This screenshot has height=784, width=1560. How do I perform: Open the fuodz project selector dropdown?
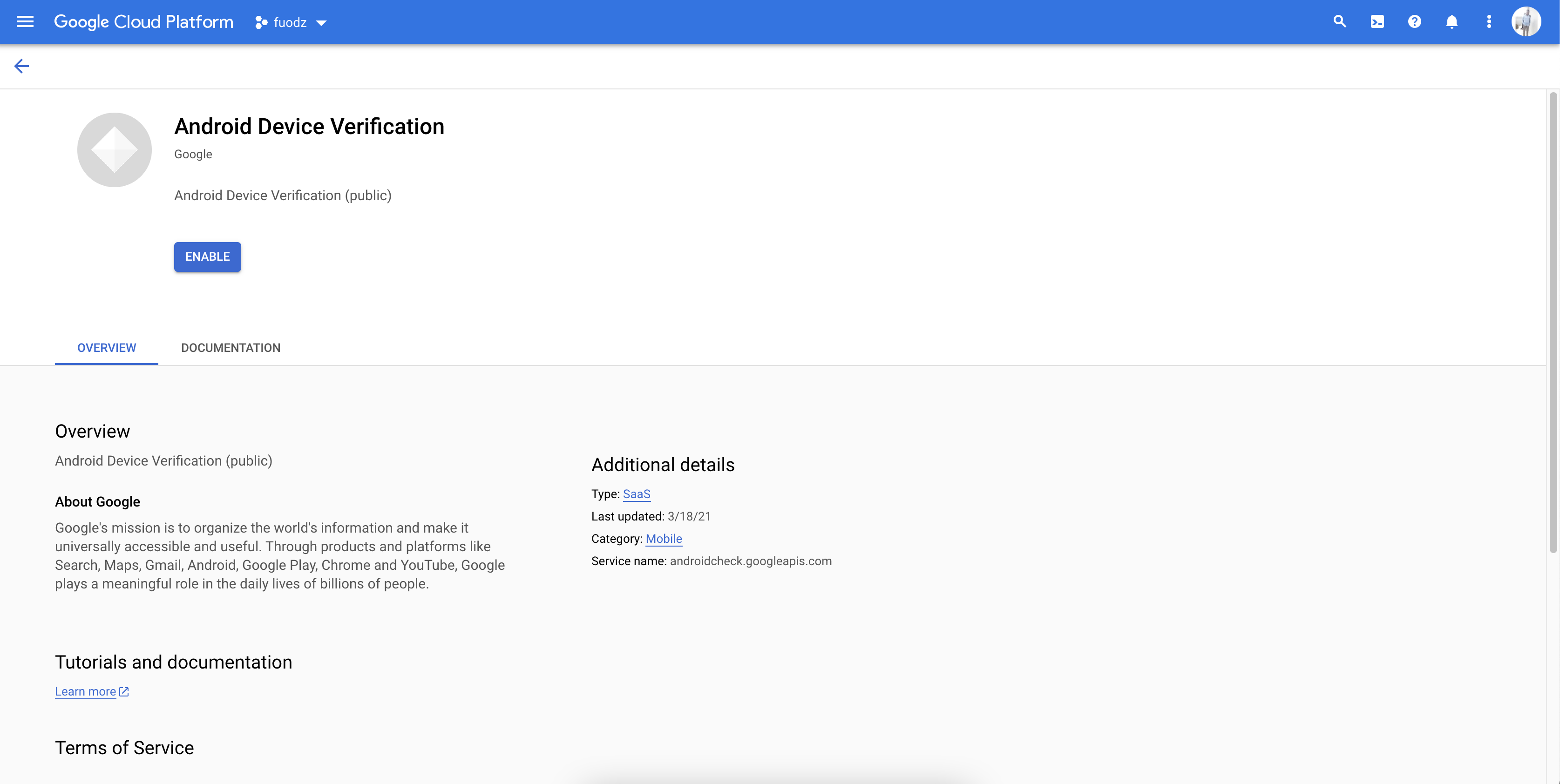[x=292, y=22]
